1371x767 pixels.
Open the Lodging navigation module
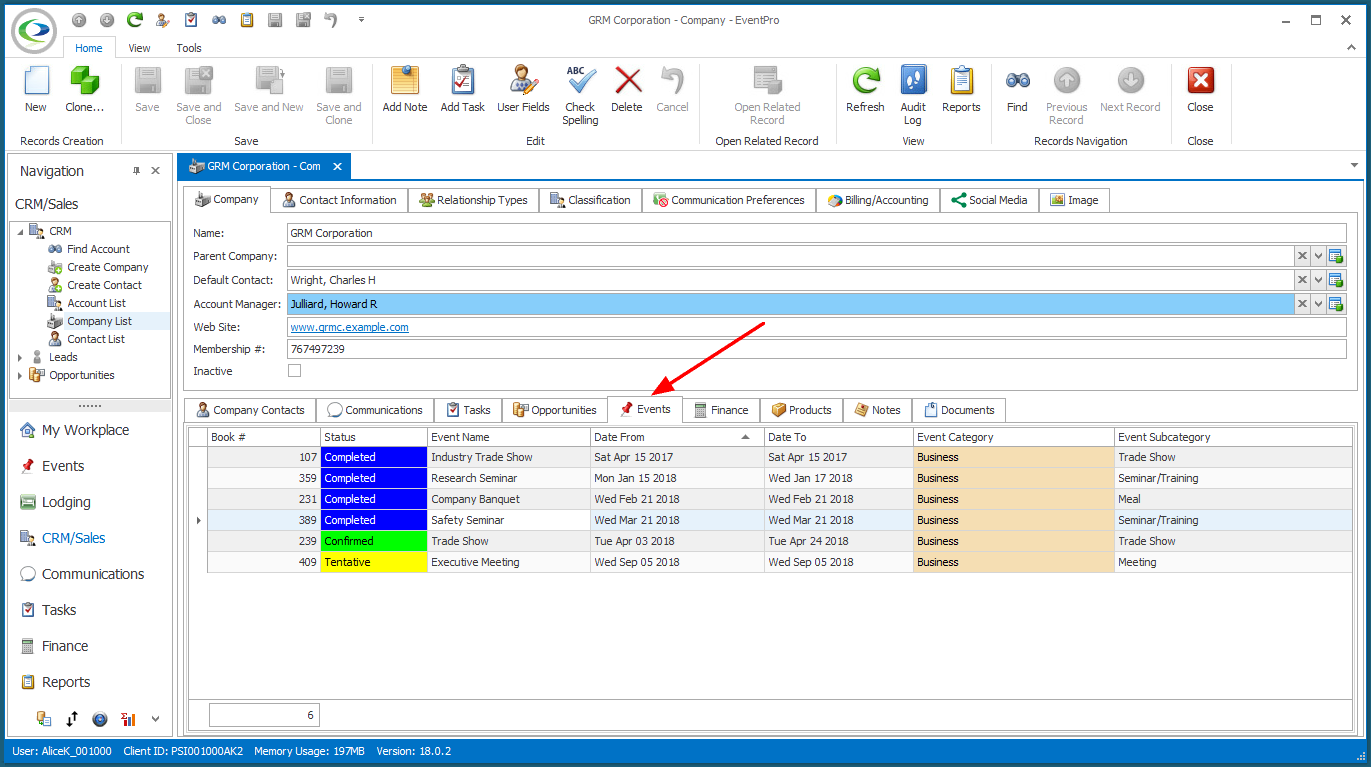click(66, 502)
